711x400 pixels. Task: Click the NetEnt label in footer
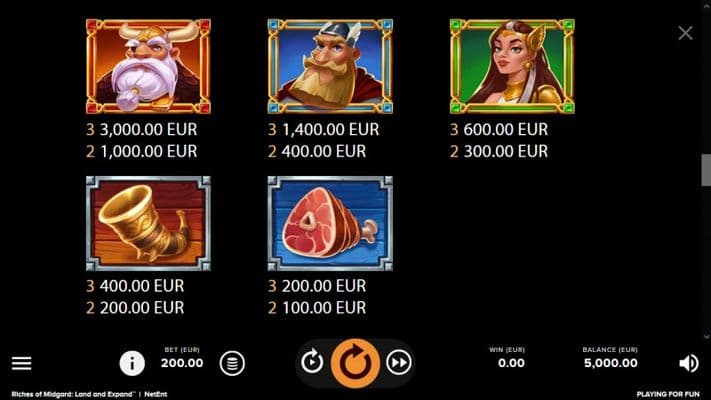point(156,394)
